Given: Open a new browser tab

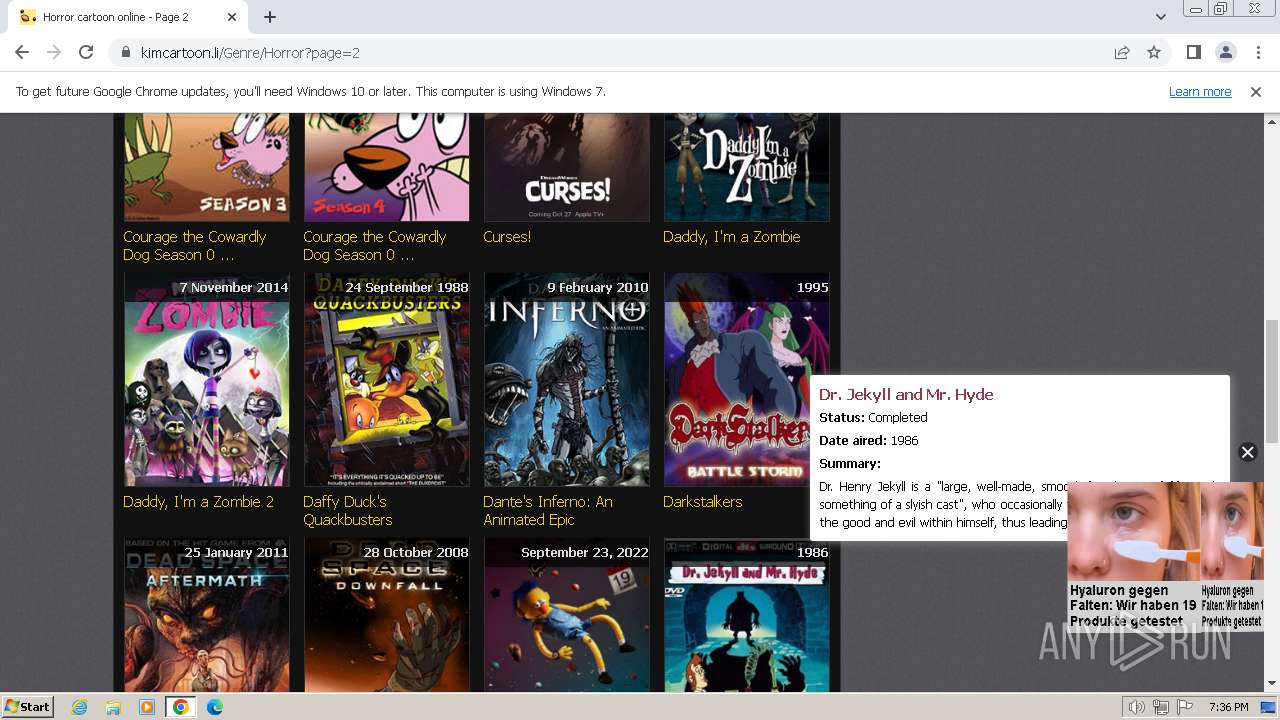Looking at the screenshot, I should point(270,17).
